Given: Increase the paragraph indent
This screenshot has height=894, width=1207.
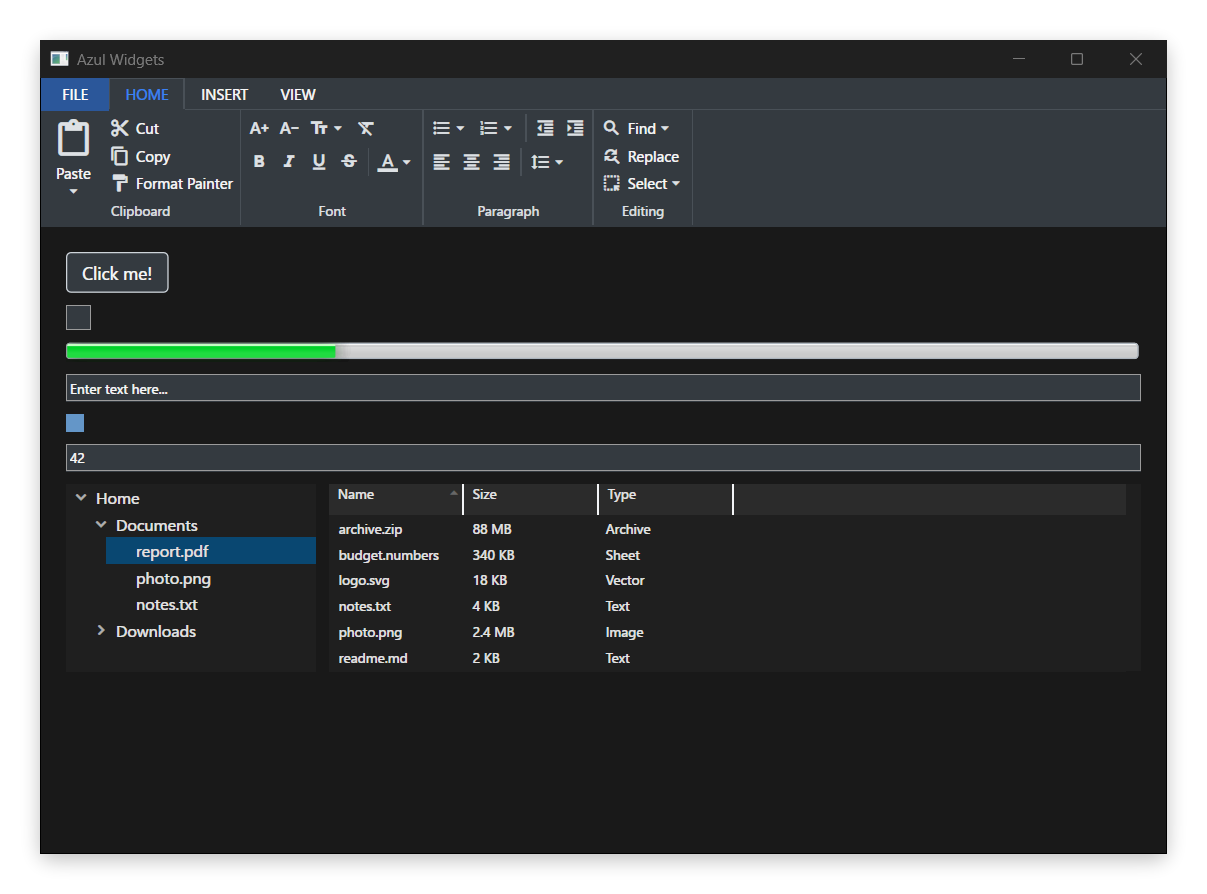Looking at the screenshot, I should point(575,128).
